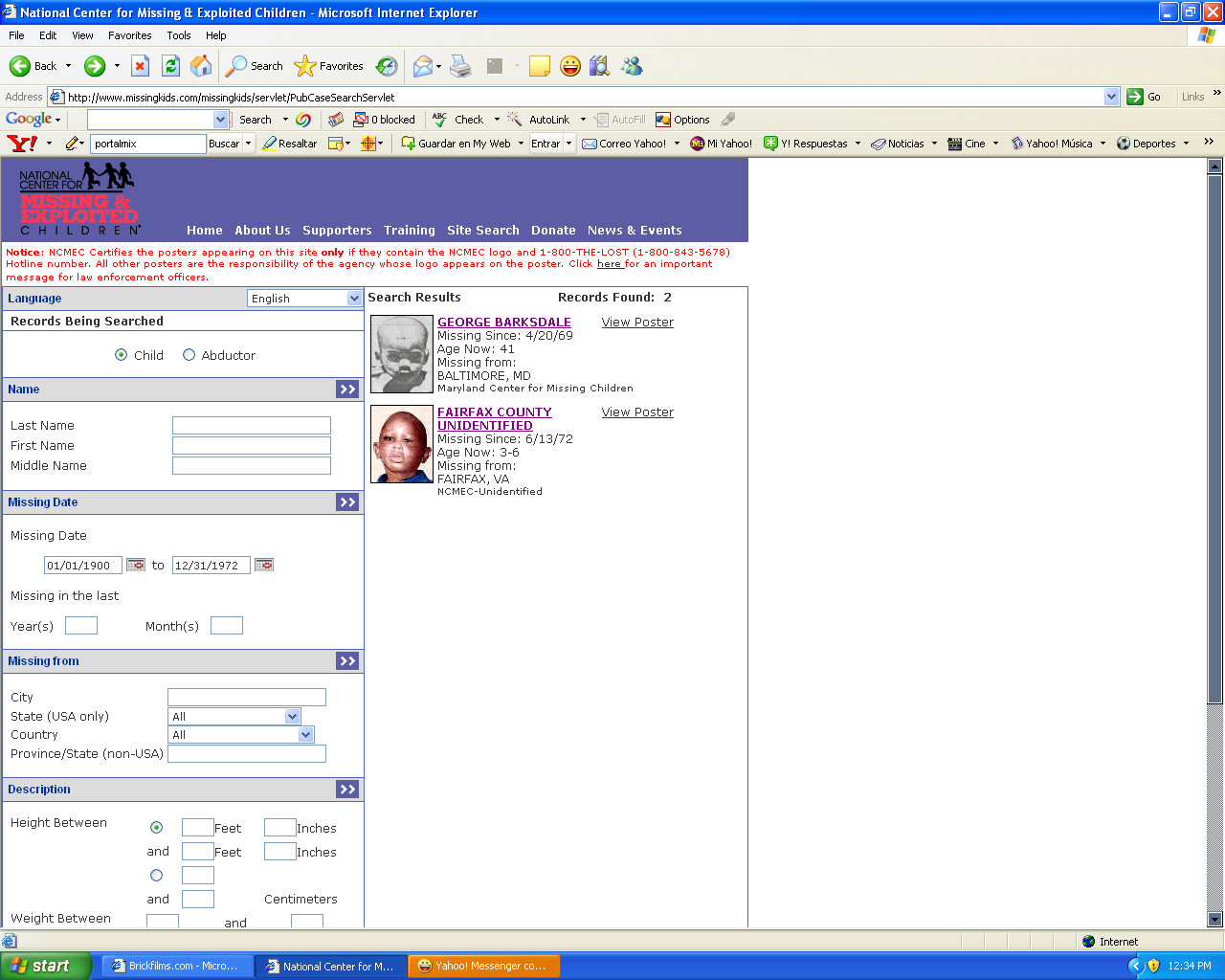
Task: Expand the Missing from section arrows
Action: pos(347,661)
